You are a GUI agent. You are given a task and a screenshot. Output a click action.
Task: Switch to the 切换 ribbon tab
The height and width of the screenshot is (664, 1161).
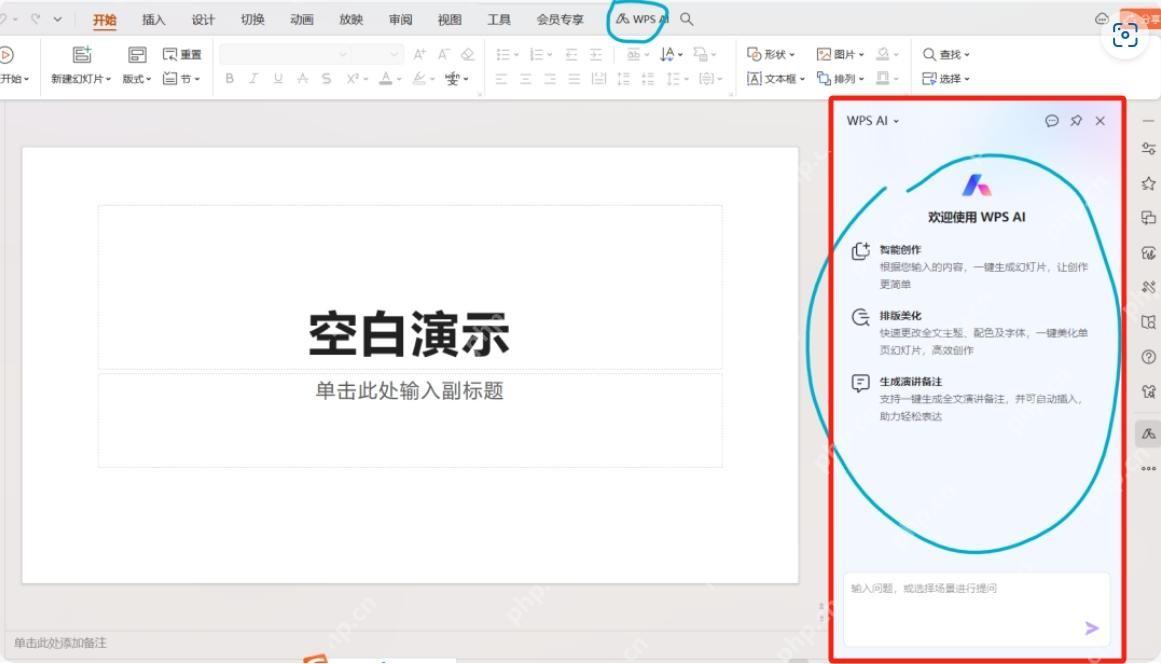pos(252,20)
